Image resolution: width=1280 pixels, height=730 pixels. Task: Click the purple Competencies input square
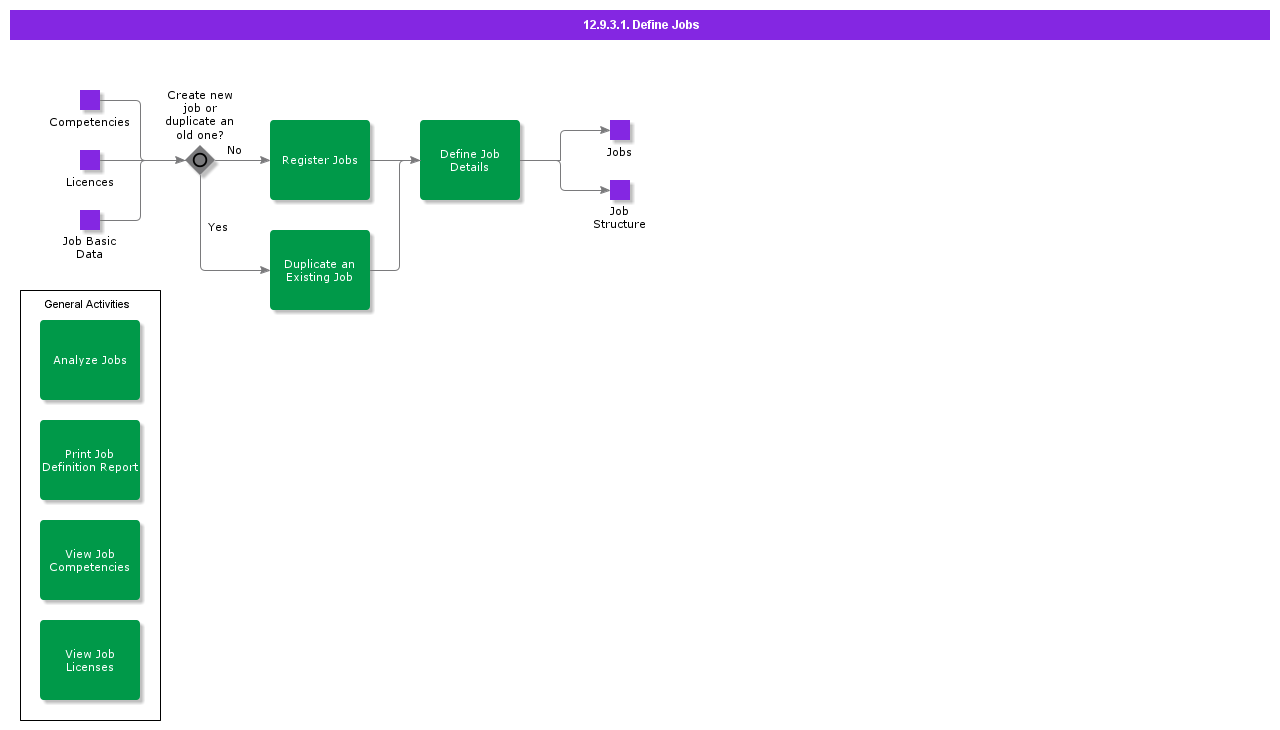pos(90,100)
